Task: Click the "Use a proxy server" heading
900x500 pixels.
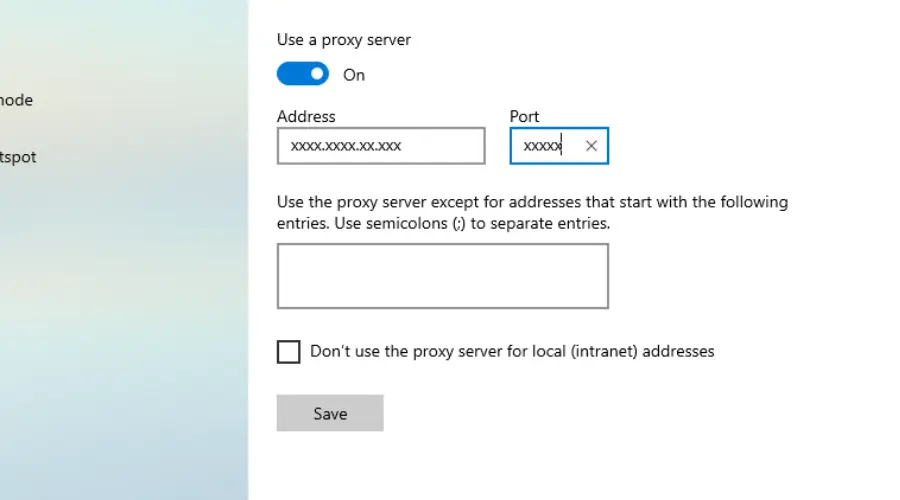Action: pyautogui.click(x=344, y=40)
